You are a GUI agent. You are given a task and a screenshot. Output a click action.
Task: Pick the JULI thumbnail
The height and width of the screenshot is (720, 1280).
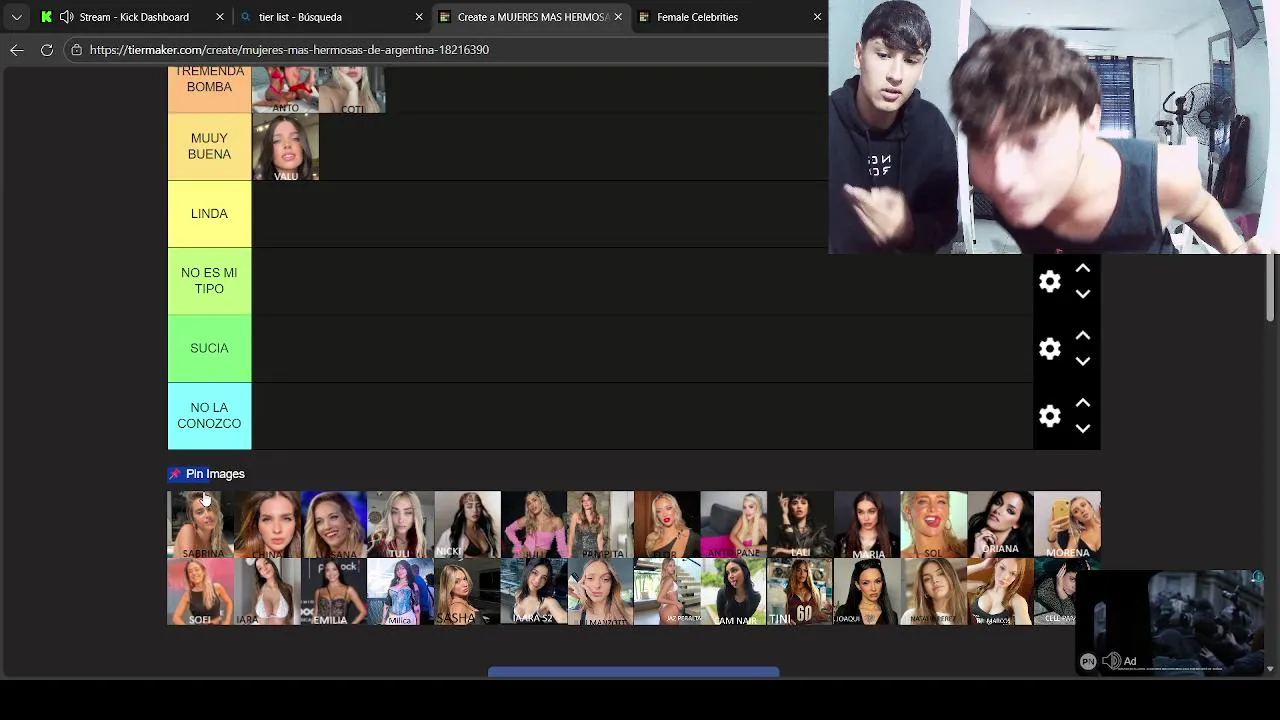[x=534, y=524]
